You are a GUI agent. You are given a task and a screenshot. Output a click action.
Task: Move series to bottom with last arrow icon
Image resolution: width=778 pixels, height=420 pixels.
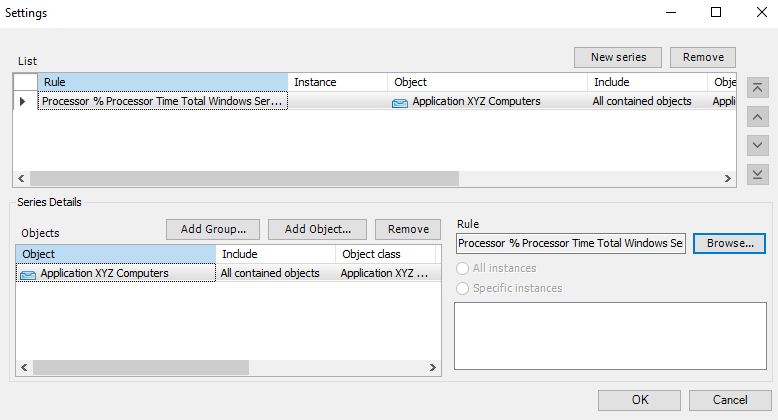coord(758,174)
